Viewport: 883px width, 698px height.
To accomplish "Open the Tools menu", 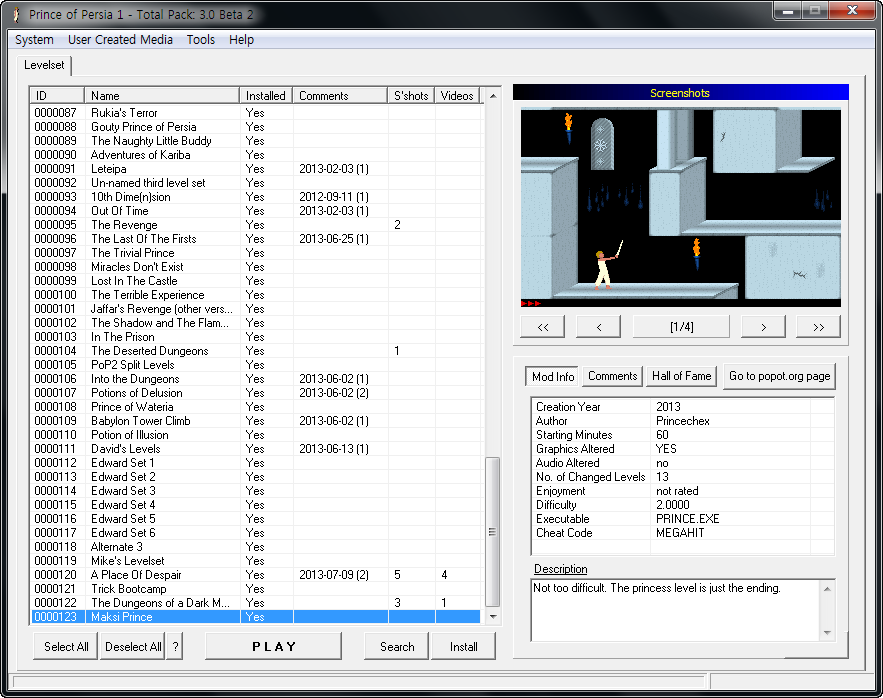I will (200, 40).
